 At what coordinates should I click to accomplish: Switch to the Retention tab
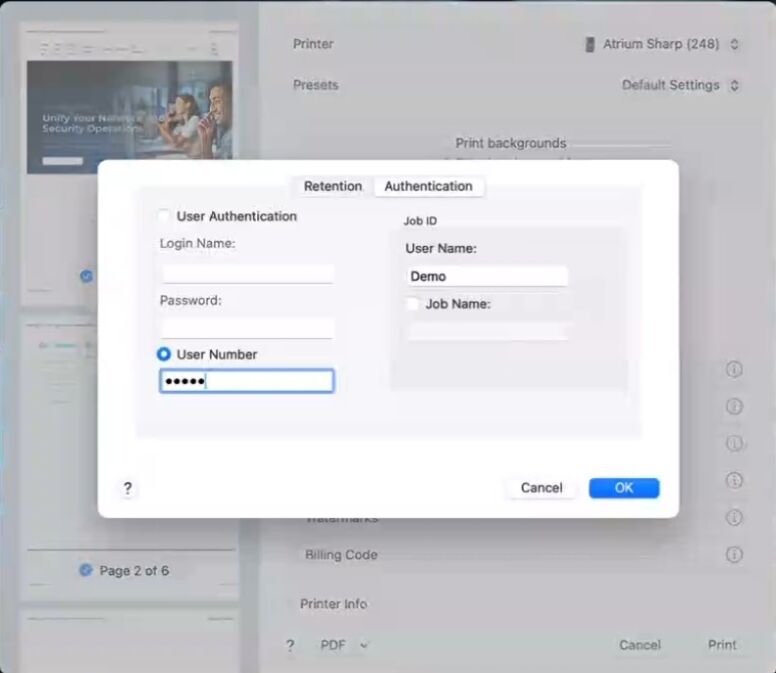(x=333, y=186)
